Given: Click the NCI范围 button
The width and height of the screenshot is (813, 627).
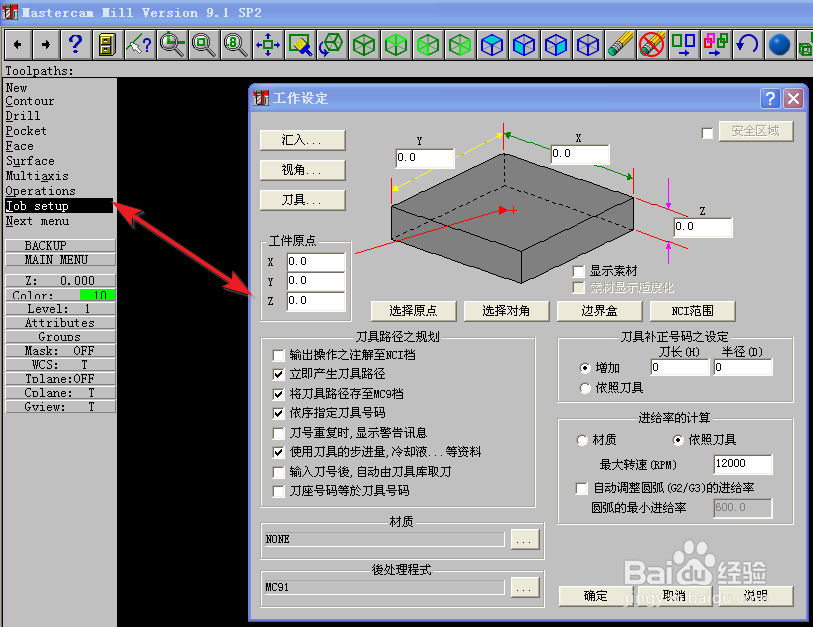Looking at the screenshot, I should tap(693, 311).
